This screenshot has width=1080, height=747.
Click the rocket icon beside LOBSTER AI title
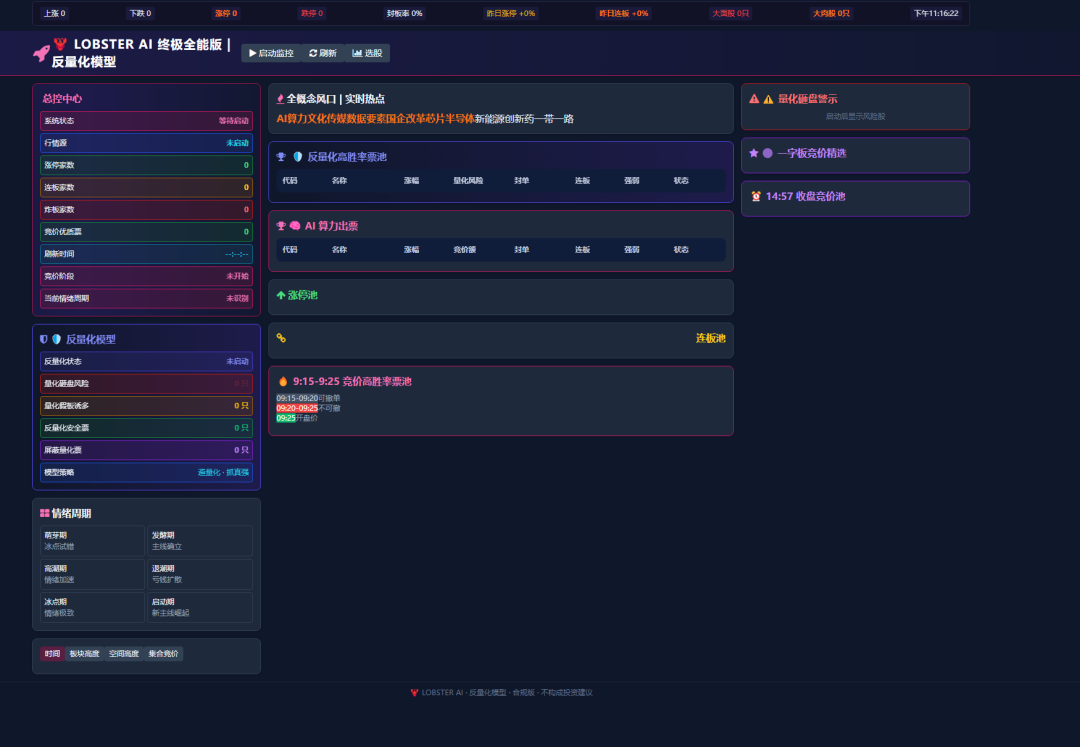[41, 53]
